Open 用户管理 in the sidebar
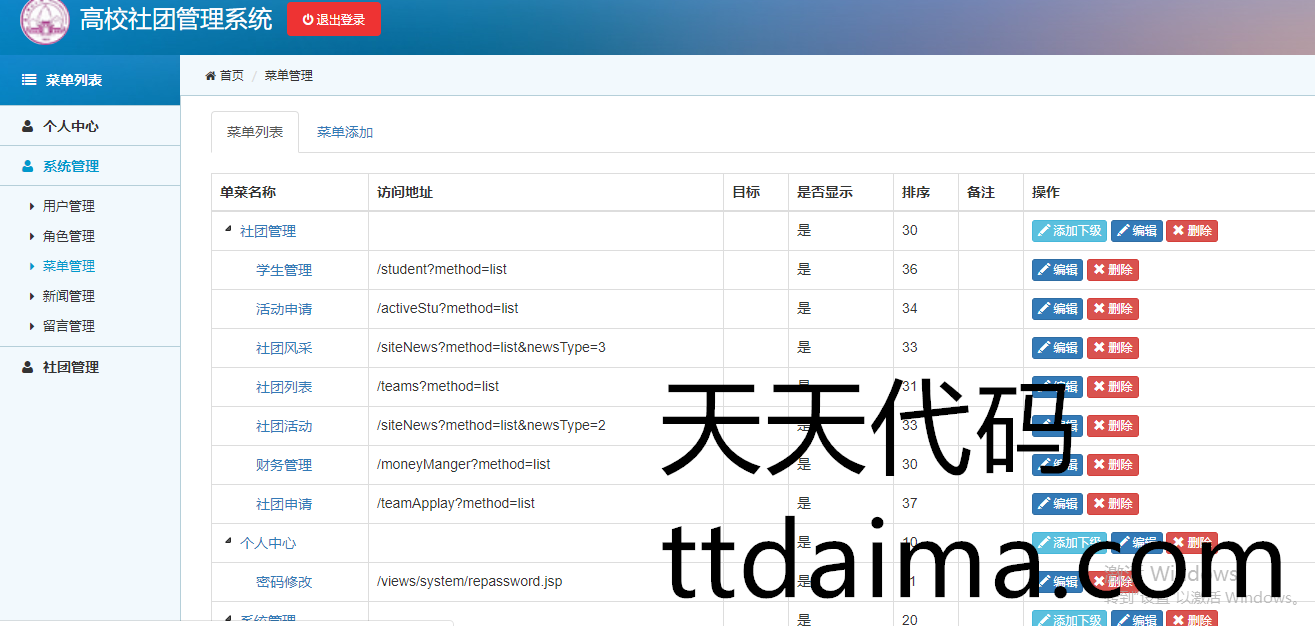The image size is (1315, 626). 68,207
